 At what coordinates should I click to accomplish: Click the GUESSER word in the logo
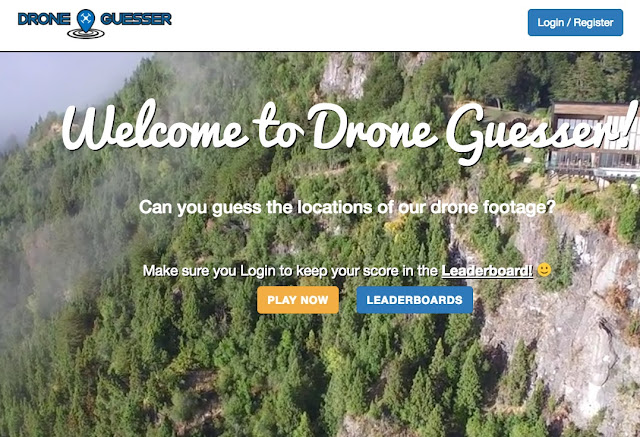(x=136, y=19)
